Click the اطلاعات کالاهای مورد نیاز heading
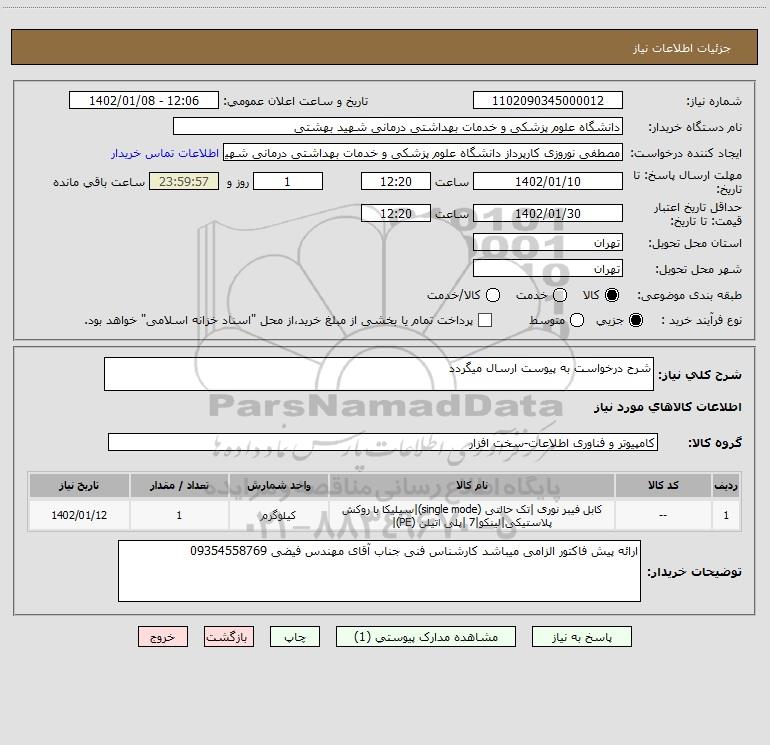This screenshot has width=770, height=745. tap(667, 407)
